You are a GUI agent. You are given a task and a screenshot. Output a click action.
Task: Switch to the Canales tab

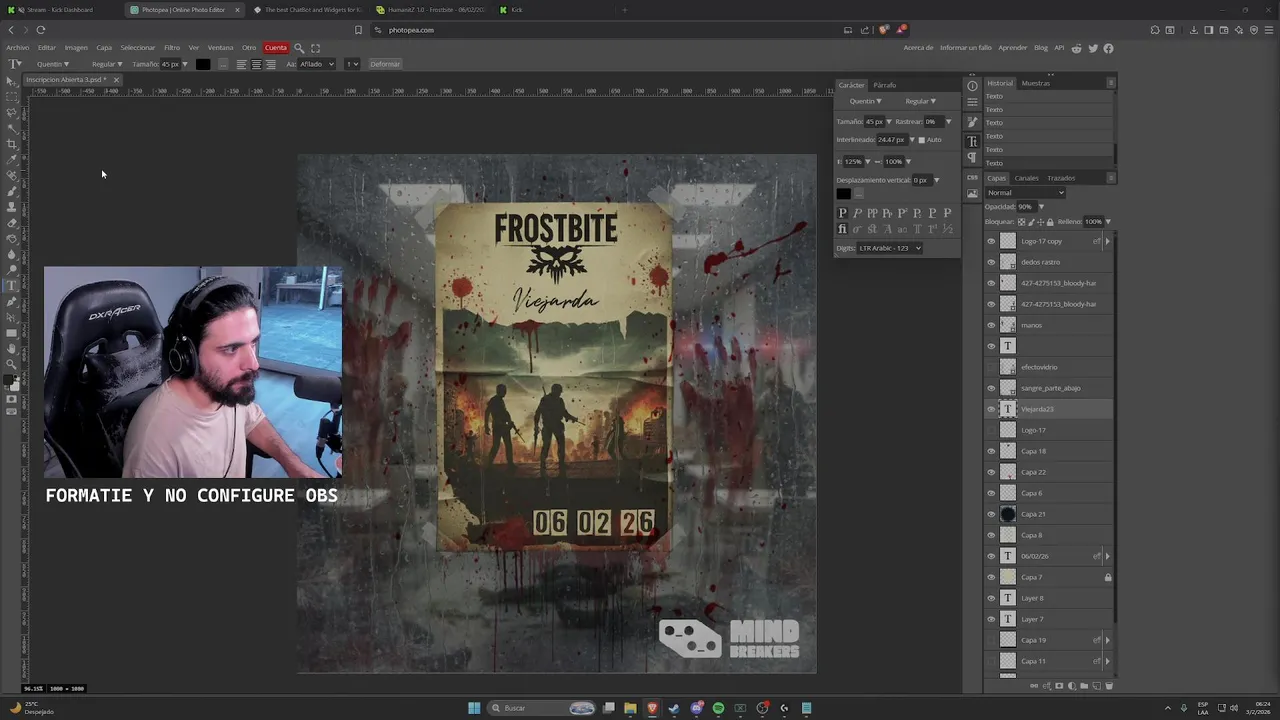1027,178
